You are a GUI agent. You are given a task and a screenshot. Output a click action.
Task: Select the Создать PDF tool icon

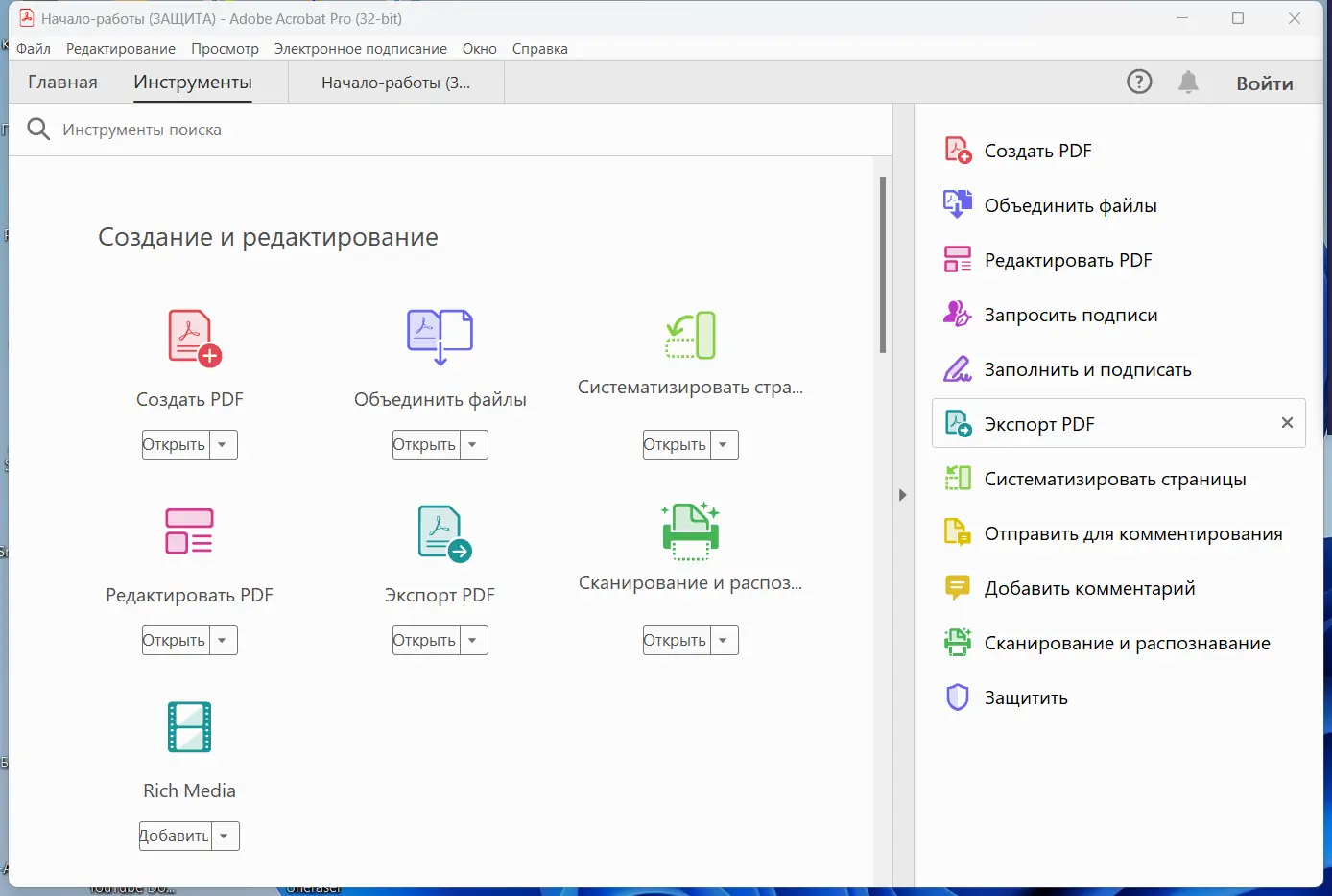(189, 337)
